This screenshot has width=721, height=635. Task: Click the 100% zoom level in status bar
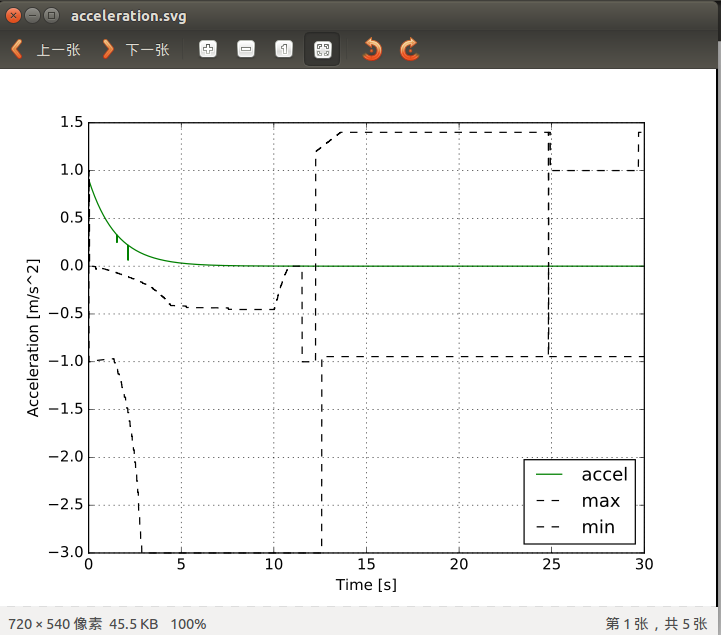point(187,624)
